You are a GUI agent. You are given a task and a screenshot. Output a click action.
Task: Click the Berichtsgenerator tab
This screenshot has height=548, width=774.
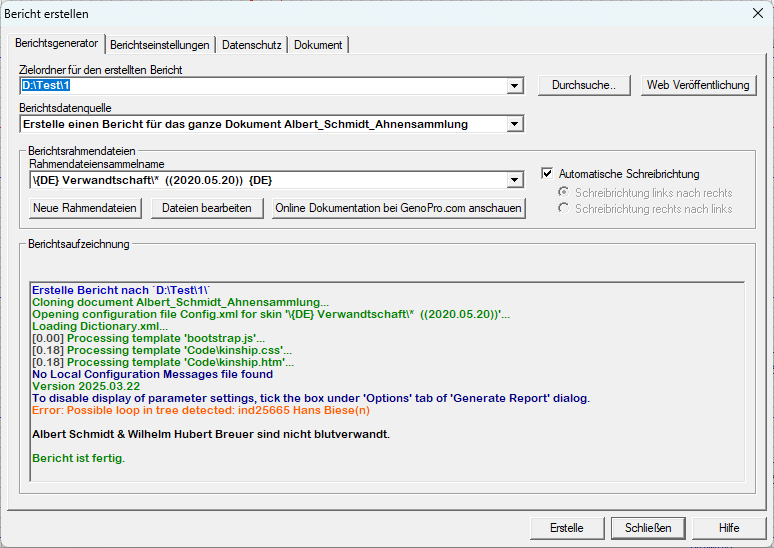click(x=57, y=44)
